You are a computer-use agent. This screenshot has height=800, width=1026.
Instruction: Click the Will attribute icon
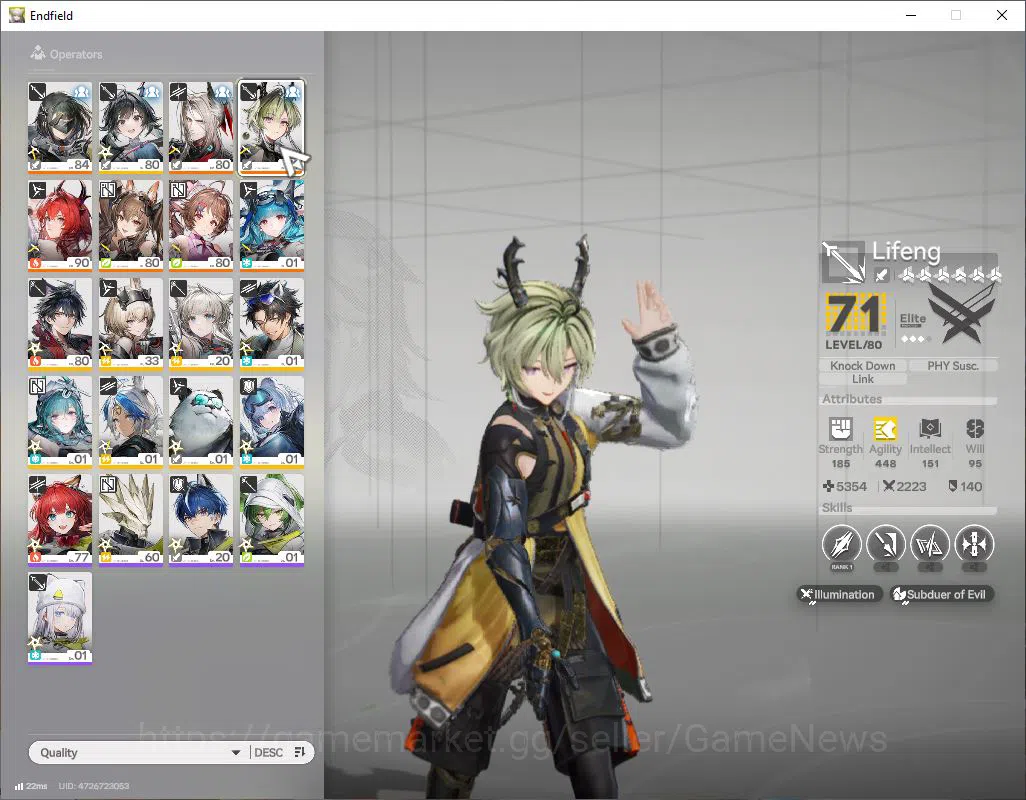click(975, 429)
